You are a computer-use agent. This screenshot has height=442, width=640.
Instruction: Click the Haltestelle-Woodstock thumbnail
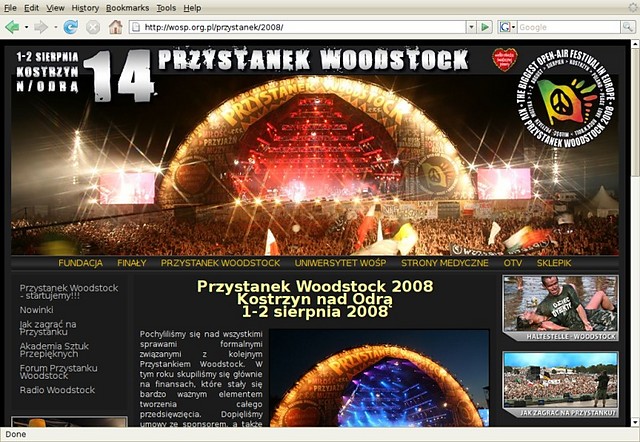[x=560, y=308]
